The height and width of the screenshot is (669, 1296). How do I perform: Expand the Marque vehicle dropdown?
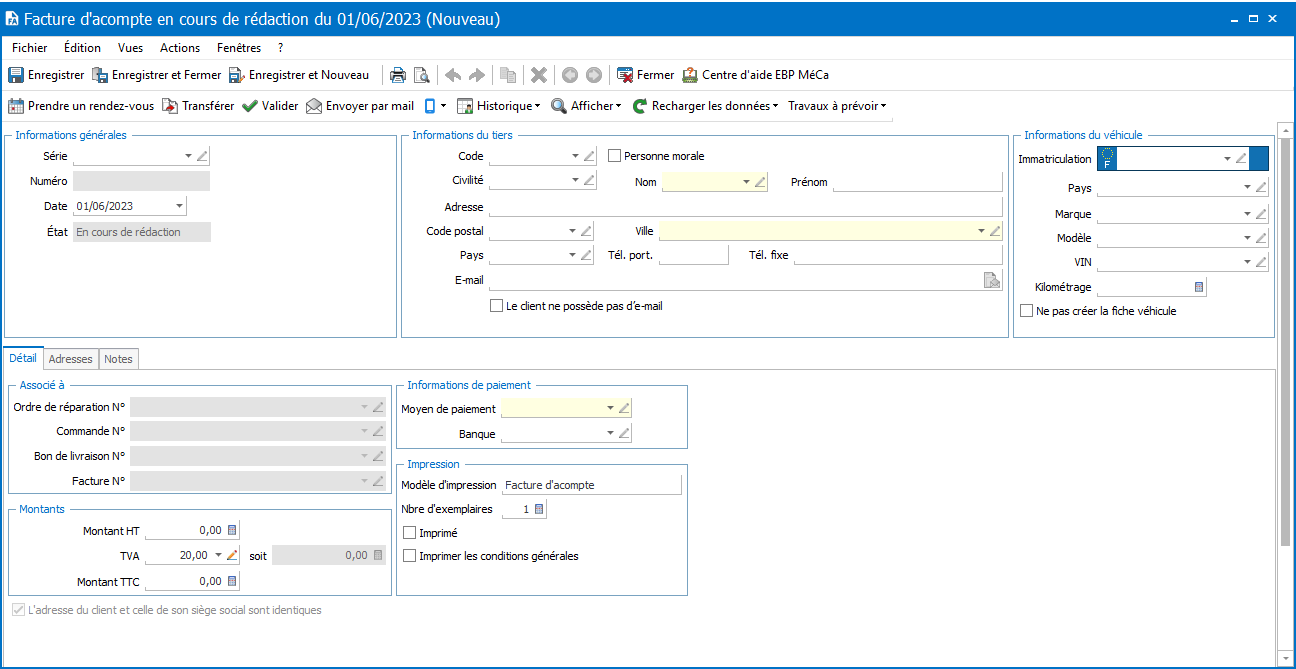coord(1247,214)
